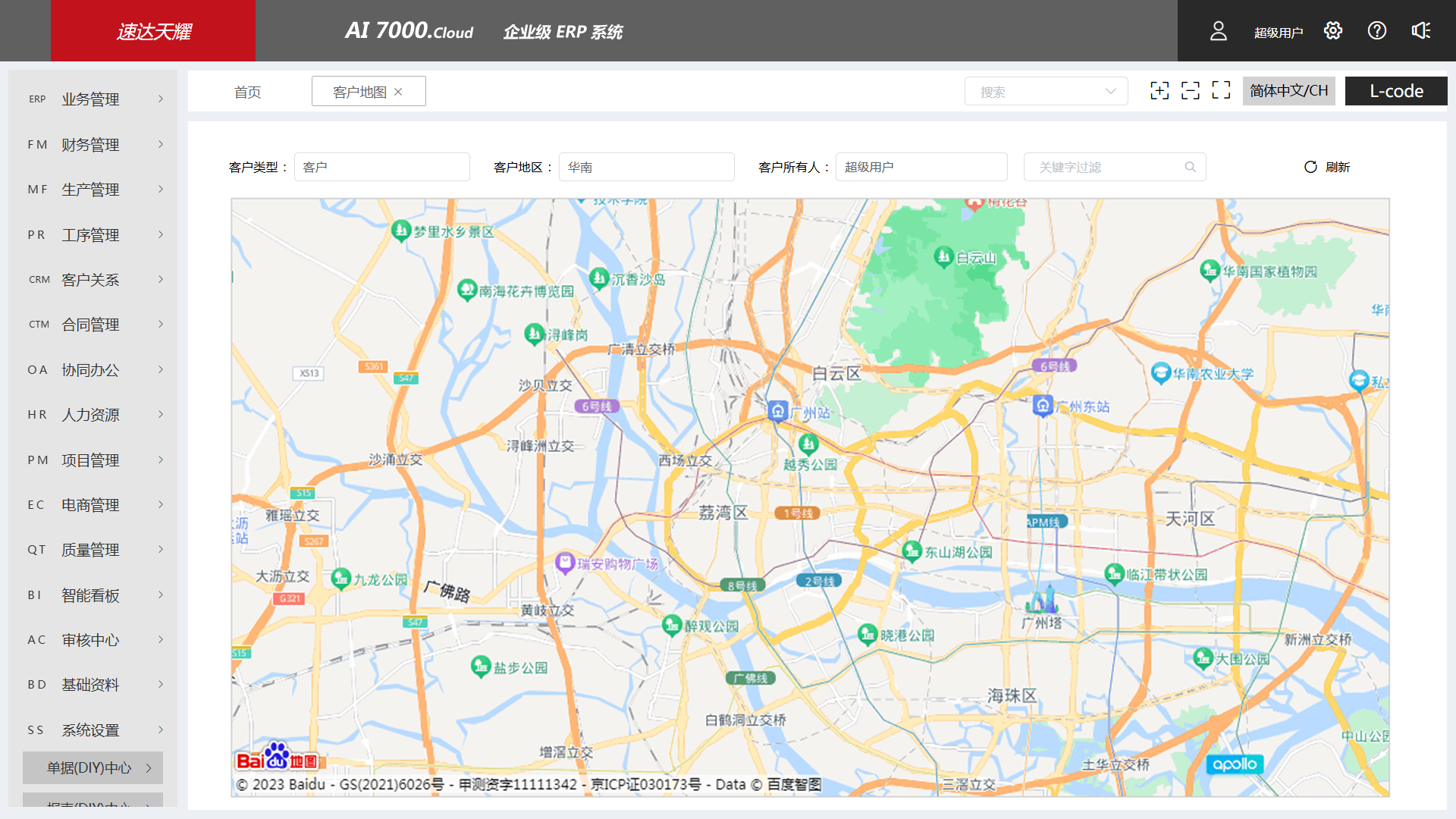Open the settings gear icon
The height and width of the screenshot is (819, 1456).
tap(1333, 30)
